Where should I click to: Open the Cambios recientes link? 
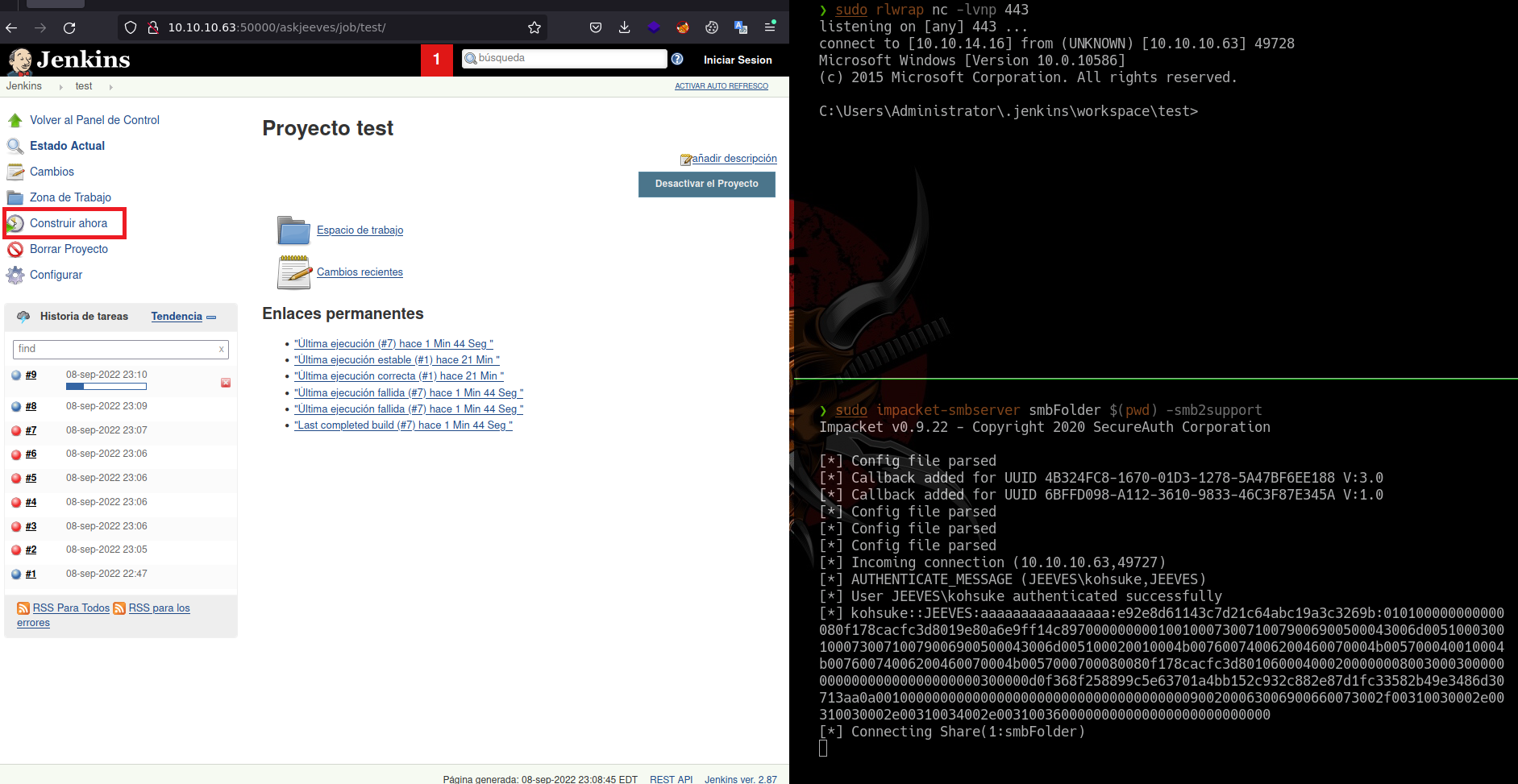360,272
